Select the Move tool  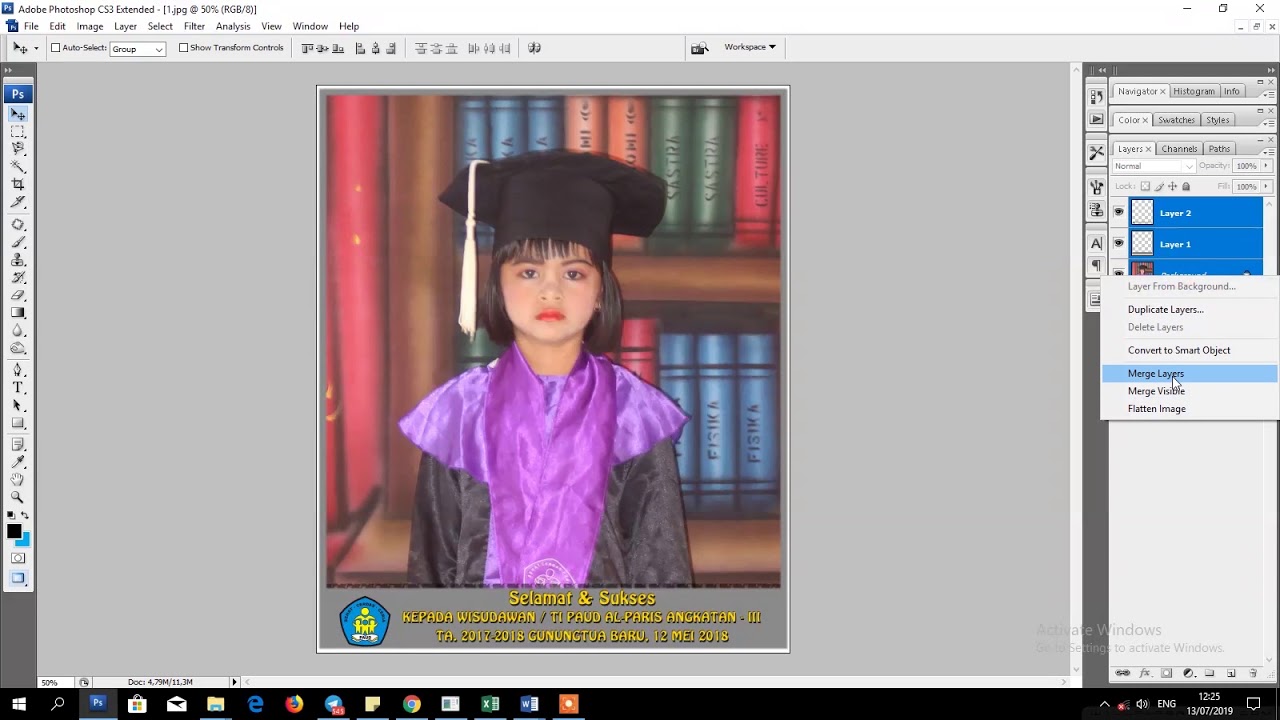[18, 114]
